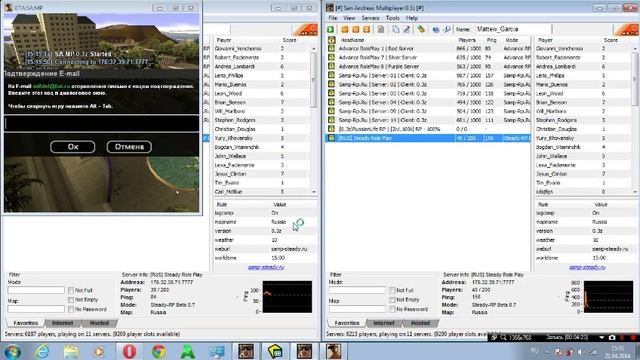Click the keyboard language indicator in tray
Screen dimensions: 640x360
pos(534,351)
